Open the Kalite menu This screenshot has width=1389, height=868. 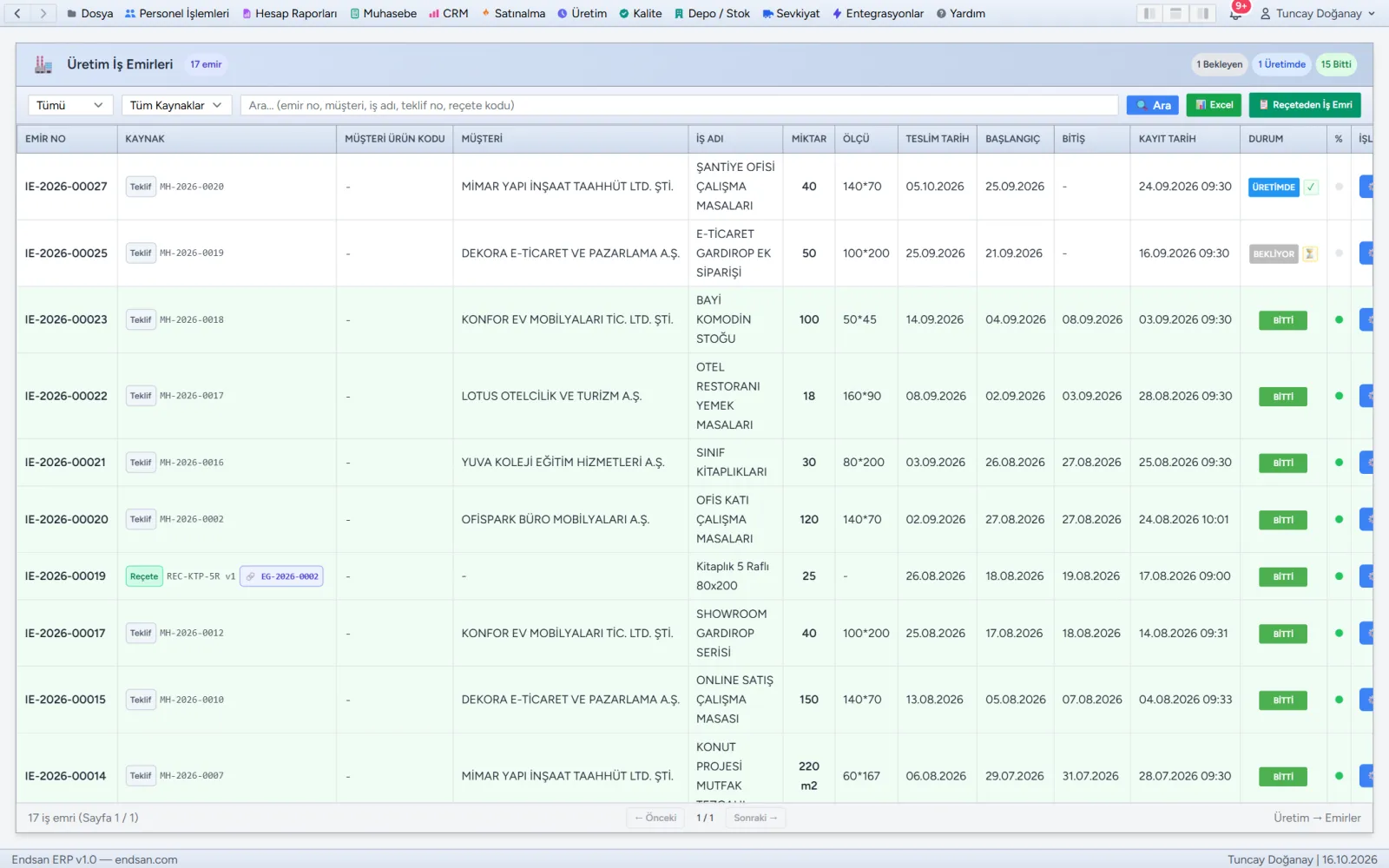coord(640,13)
